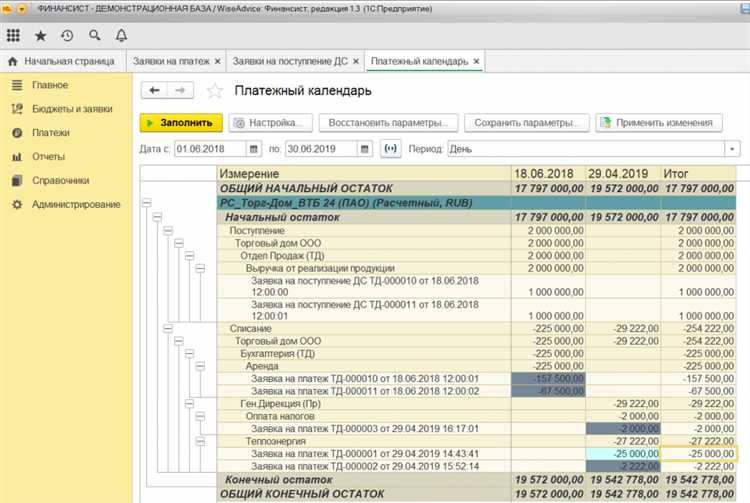Viewport: 750px width, 503px height.
Task: Open the History clock icon
Action: pyautogui.click(x=67, y=35)
